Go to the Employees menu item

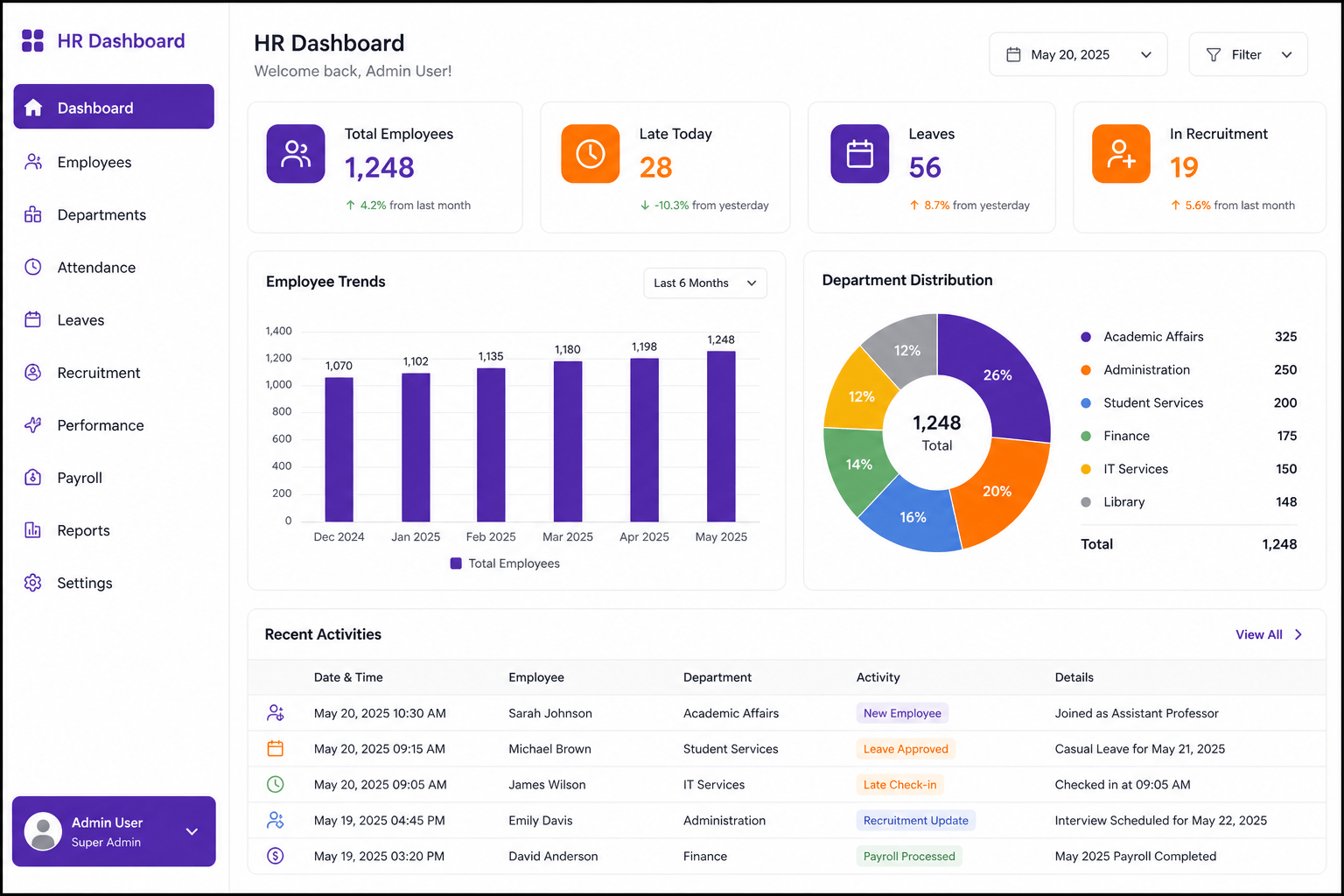114,162
